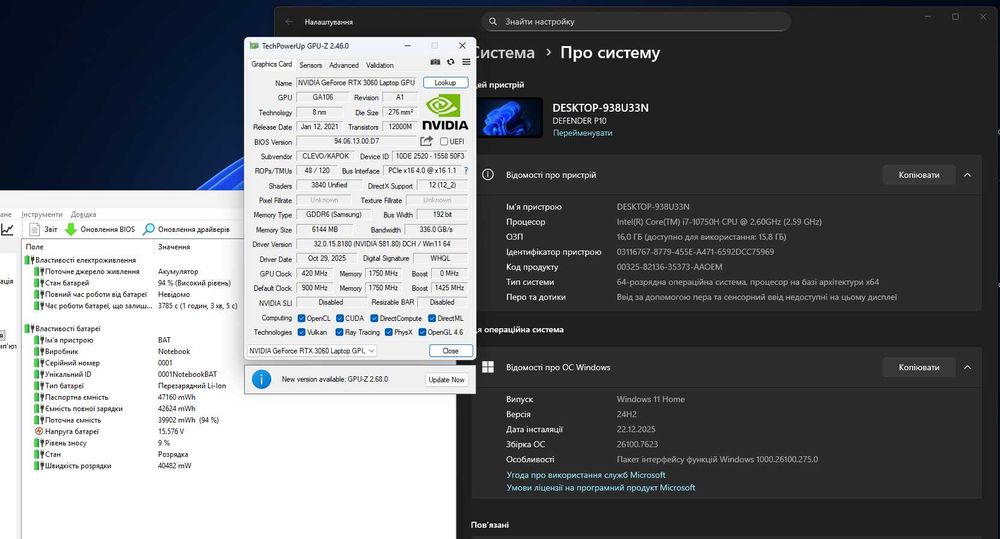This screenshot has height=539, width=1000.
Task: Click the Перейменувати link
Action: tap(582, 133)
